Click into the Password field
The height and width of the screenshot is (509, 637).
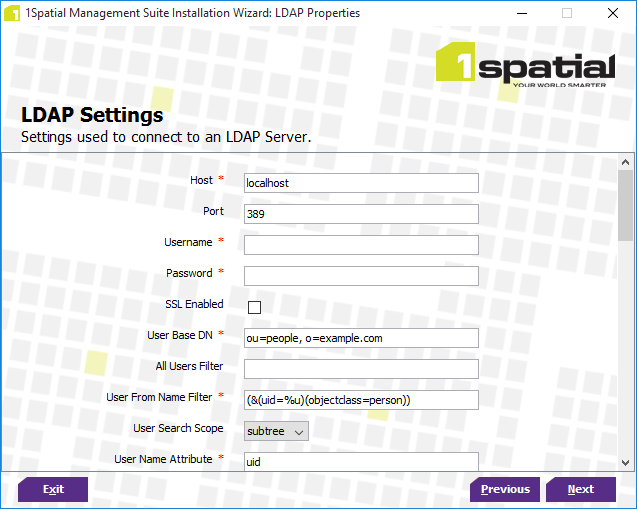(361, 276)
